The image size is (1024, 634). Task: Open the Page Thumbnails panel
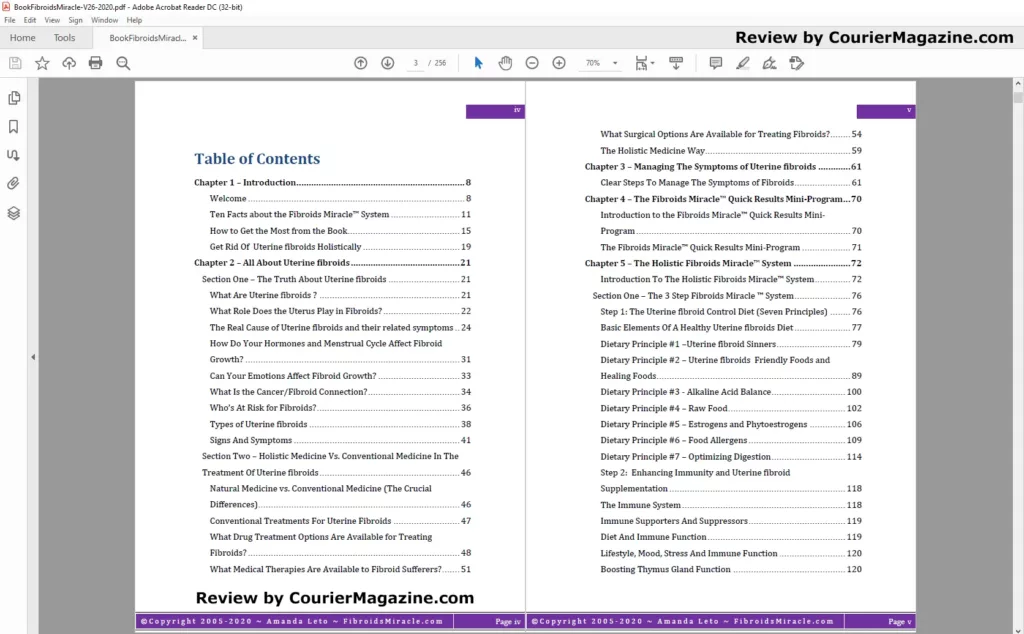click(14, 98)
